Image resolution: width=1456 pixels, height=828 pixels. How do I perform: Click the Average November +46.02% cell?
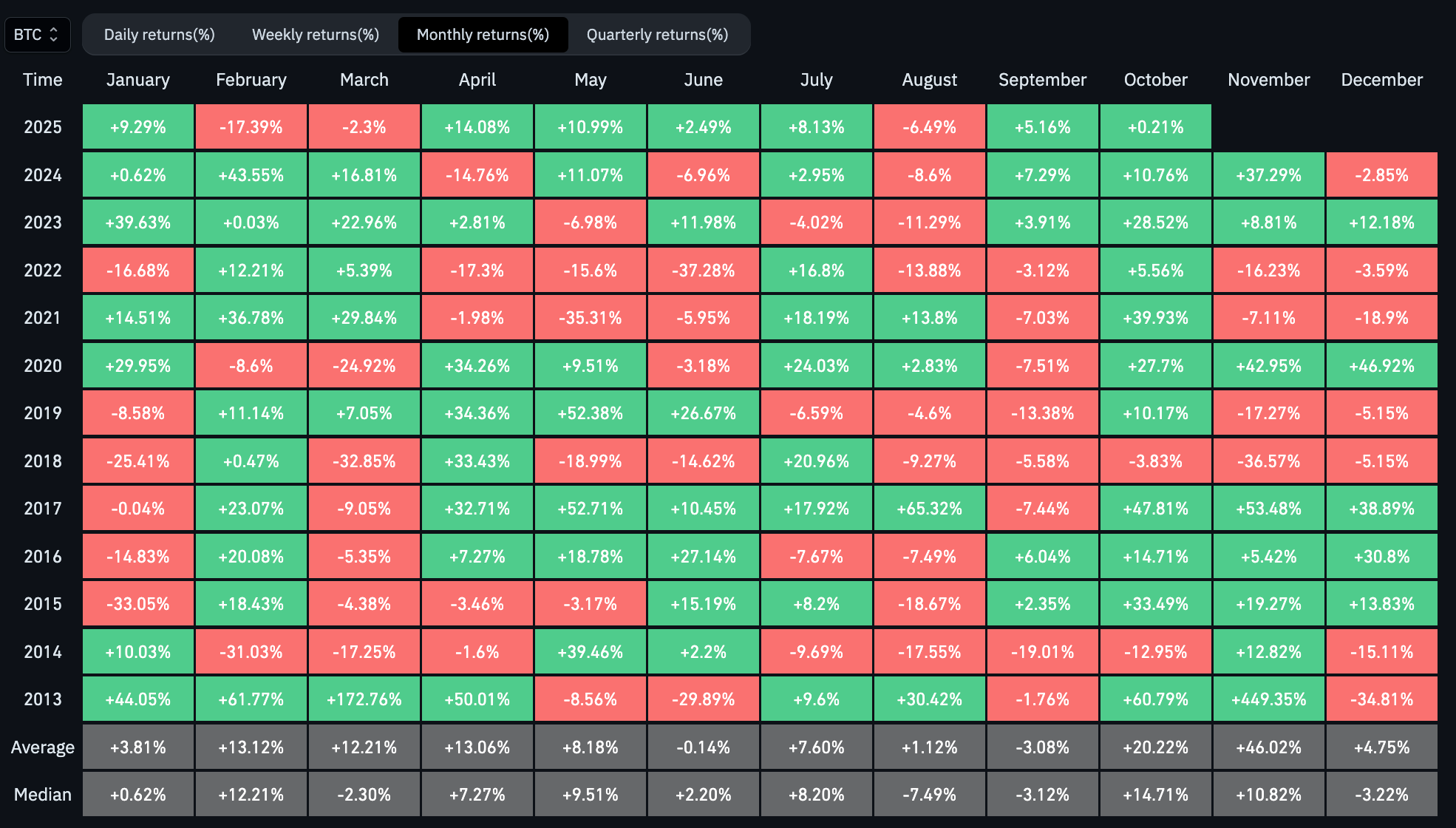coord(1268,747)
